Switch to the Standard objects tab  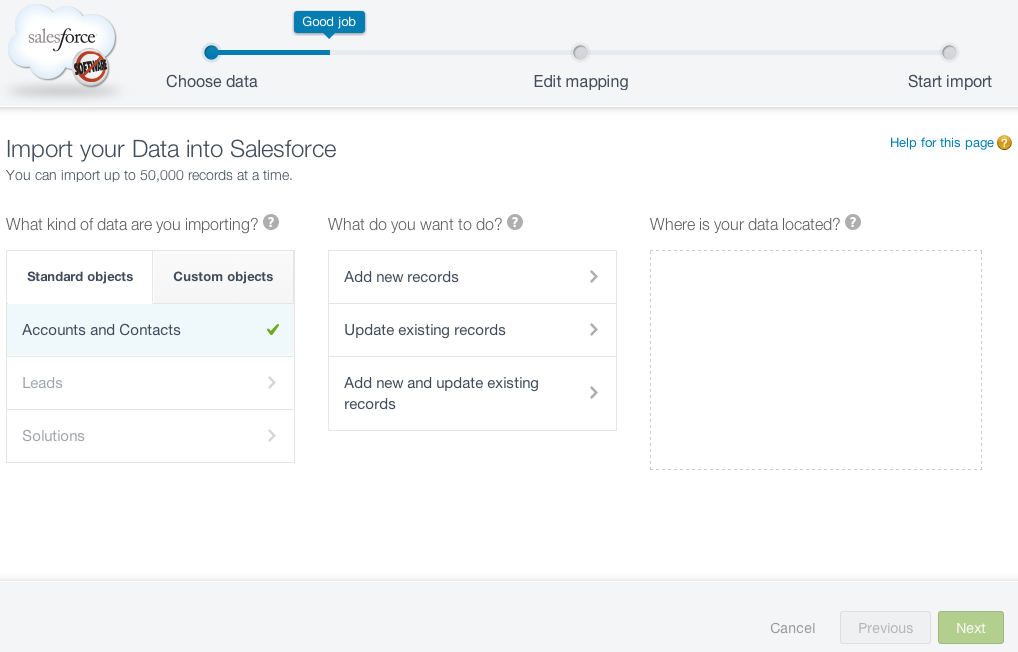[x=80, y=277]
